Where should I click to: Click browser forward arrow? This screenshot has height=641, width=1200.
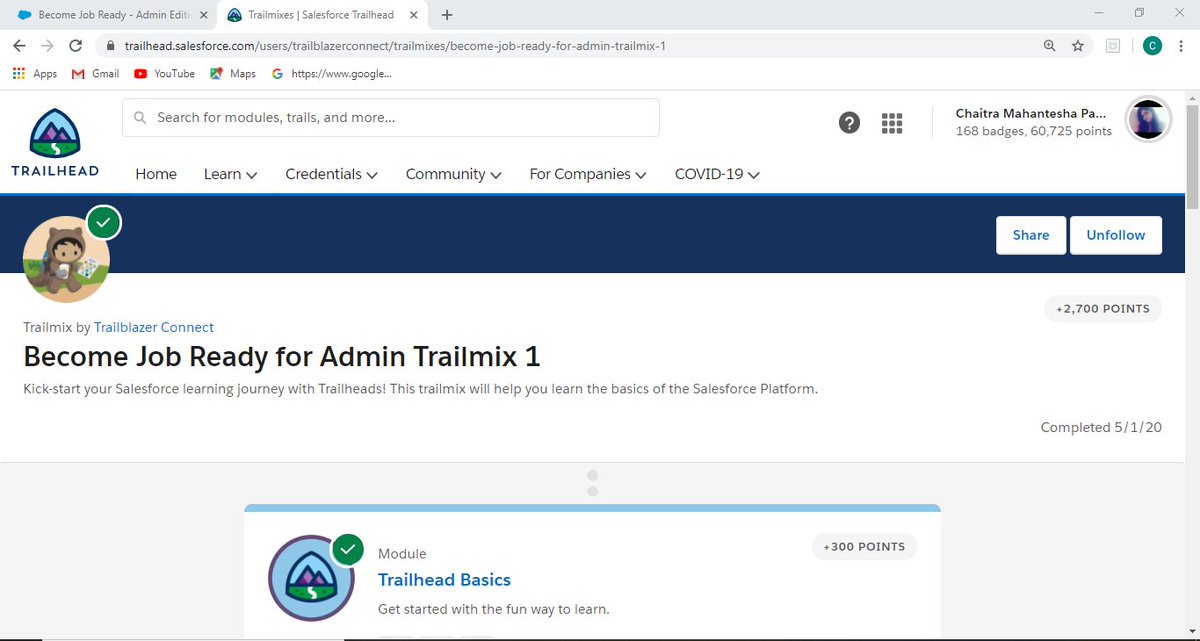point(47,46)
